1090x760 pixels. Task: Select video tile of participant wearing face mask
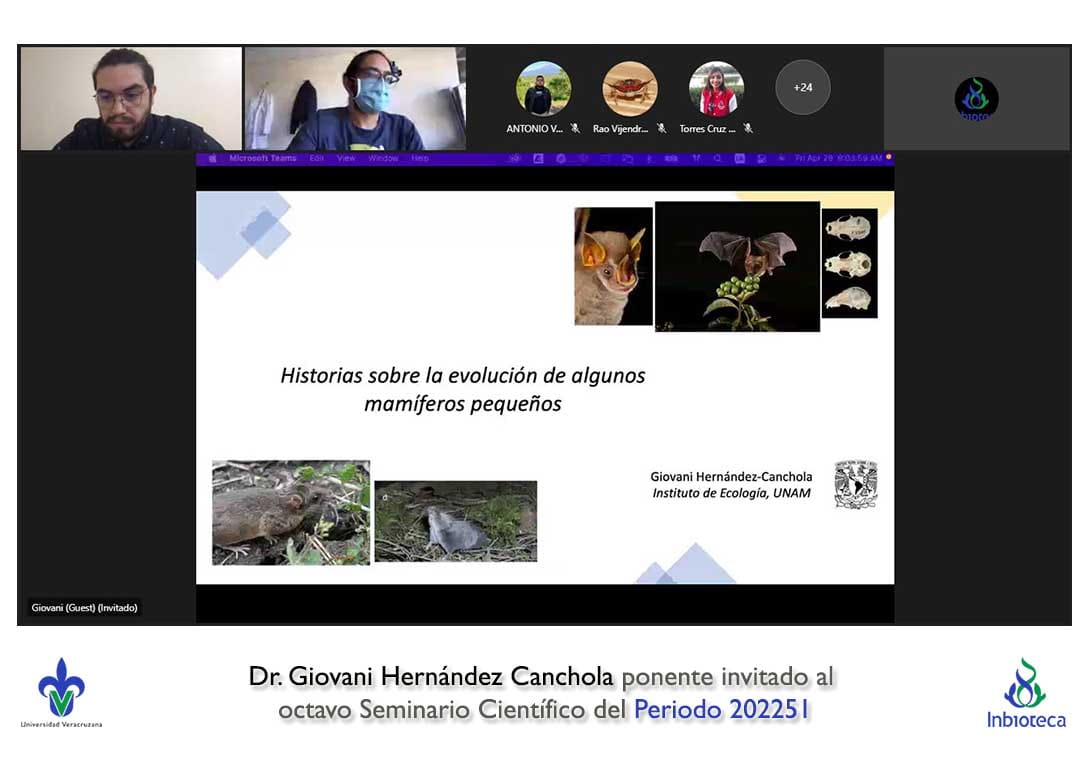[x=355, y=98]
